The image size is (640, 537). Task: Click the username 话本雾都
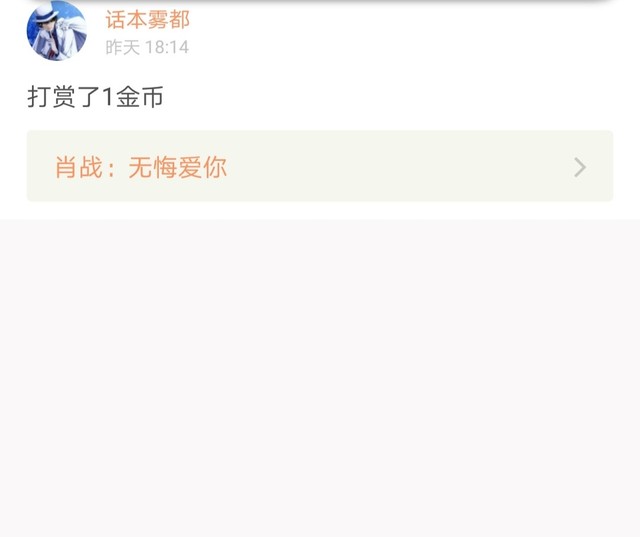[147, 19]
